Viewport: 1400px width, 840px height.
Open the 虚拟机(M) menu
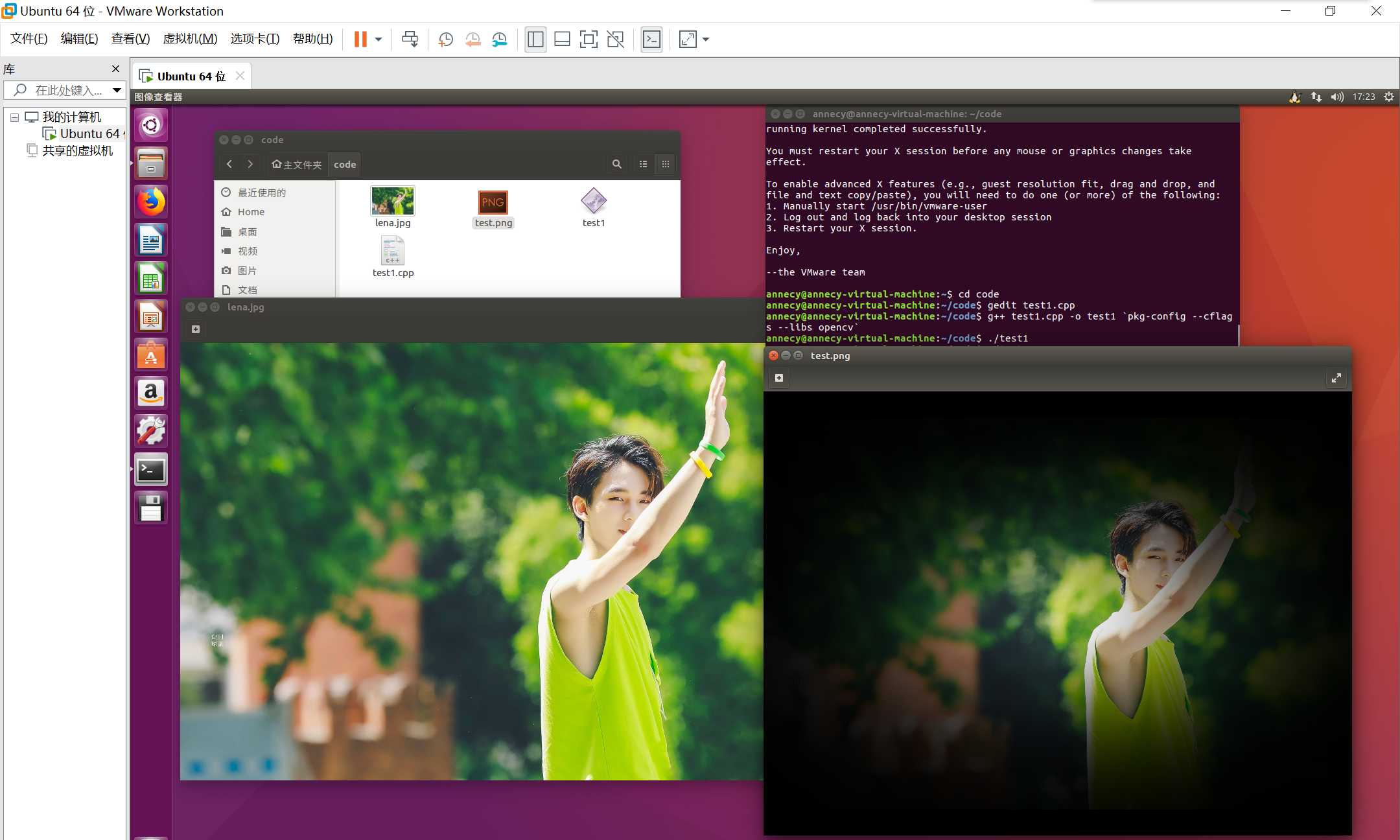coord(190,39)
